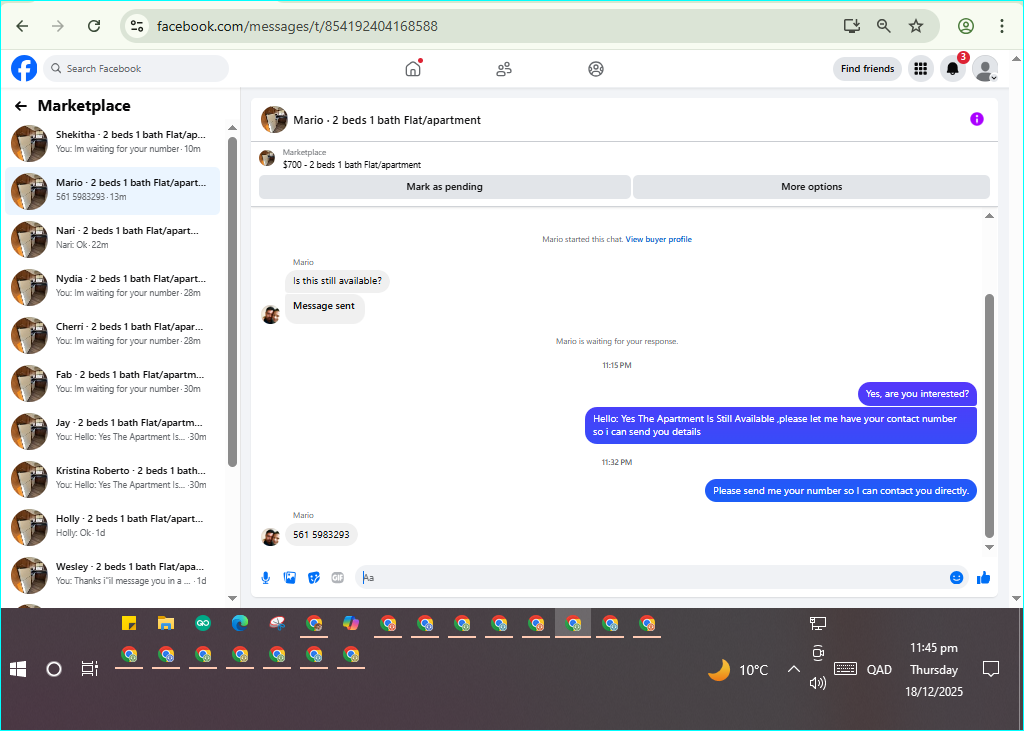Click the Task View taskbar icon
1024x731 pixels.
click(x=89, y=669)
